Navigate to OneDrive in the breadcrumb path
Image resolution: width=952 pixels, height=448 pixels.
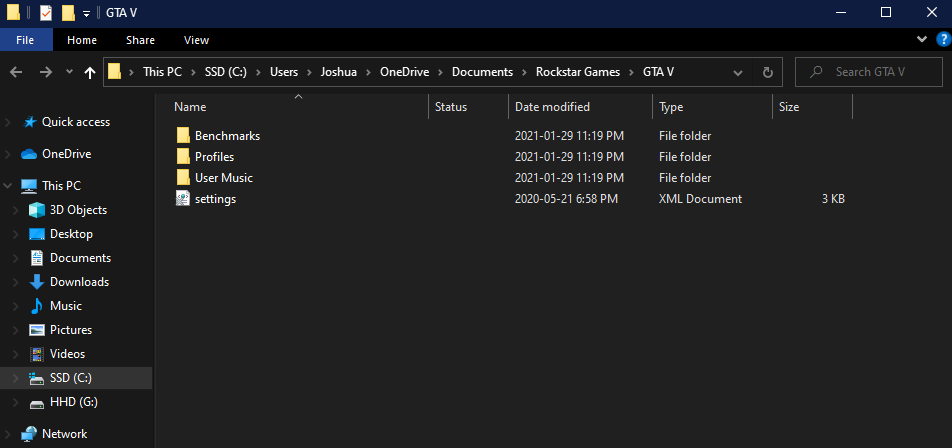click(x=404, y=72)
